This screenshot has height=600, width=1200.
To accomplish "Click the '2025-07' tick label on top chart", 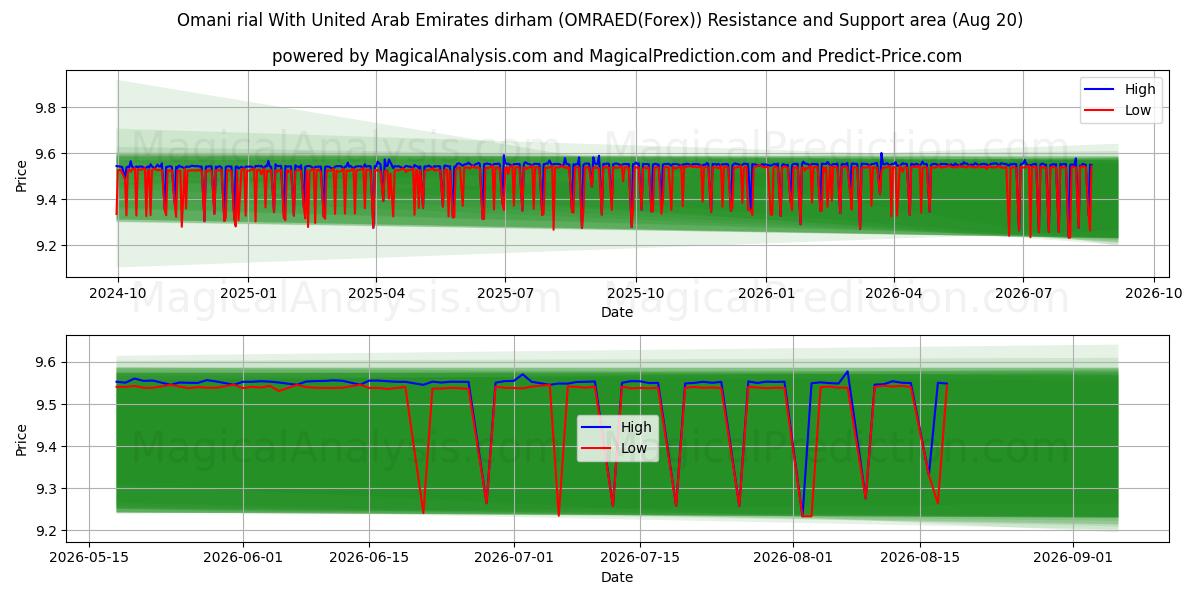I will pos(505,294).
